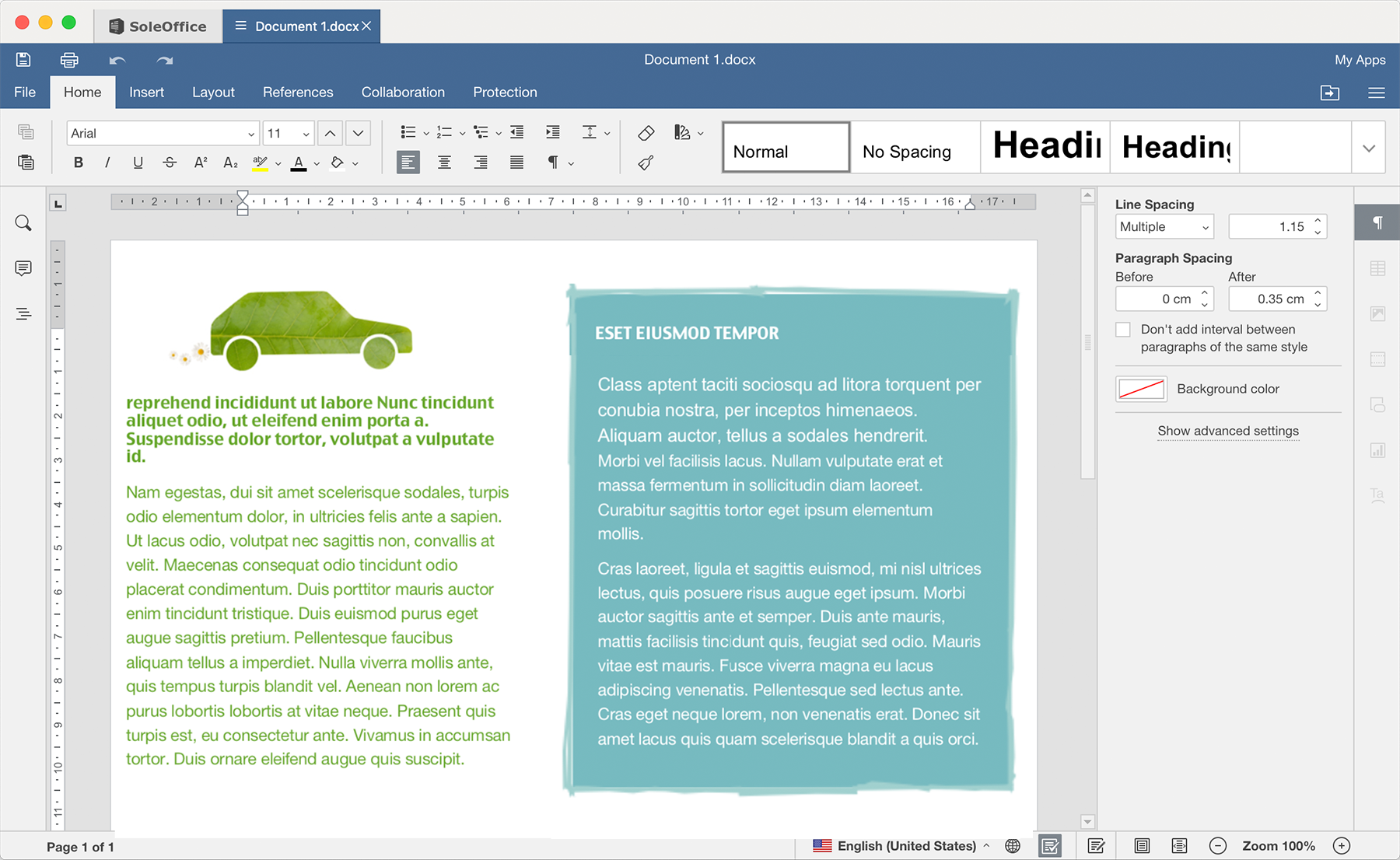
Task: Switch to the Protection tab
Action: [505, 92]
